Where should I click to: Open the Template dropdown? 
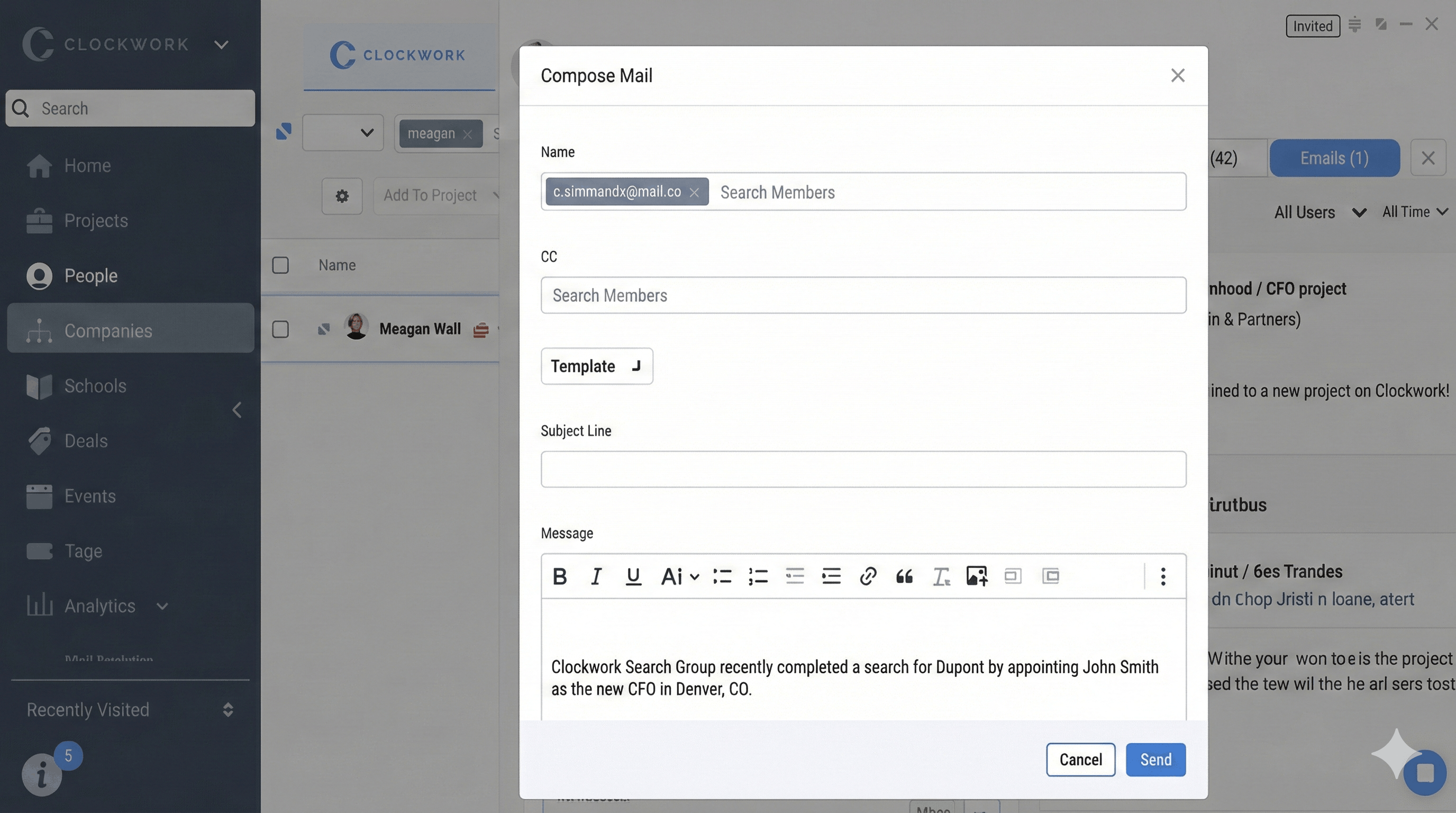click(596, 366)
